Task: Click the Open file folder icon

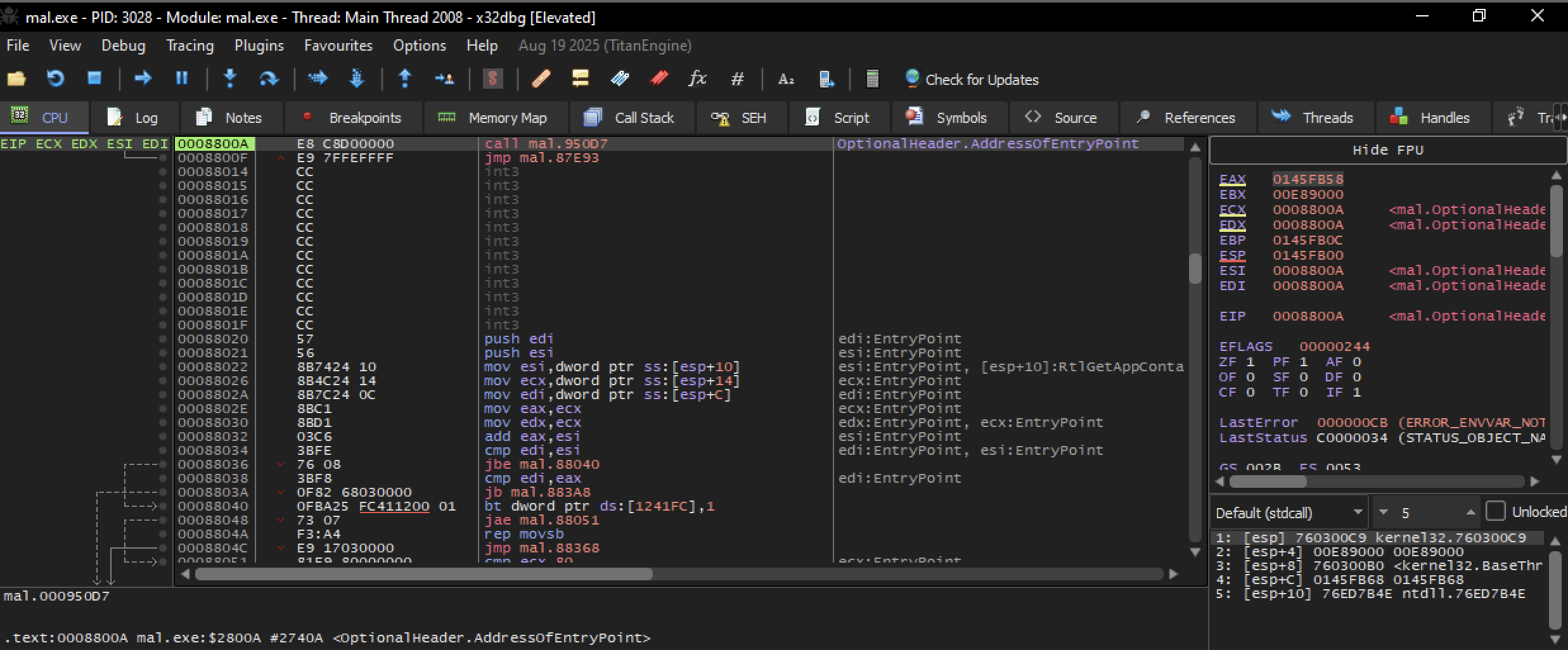Action: pos(16,79)
